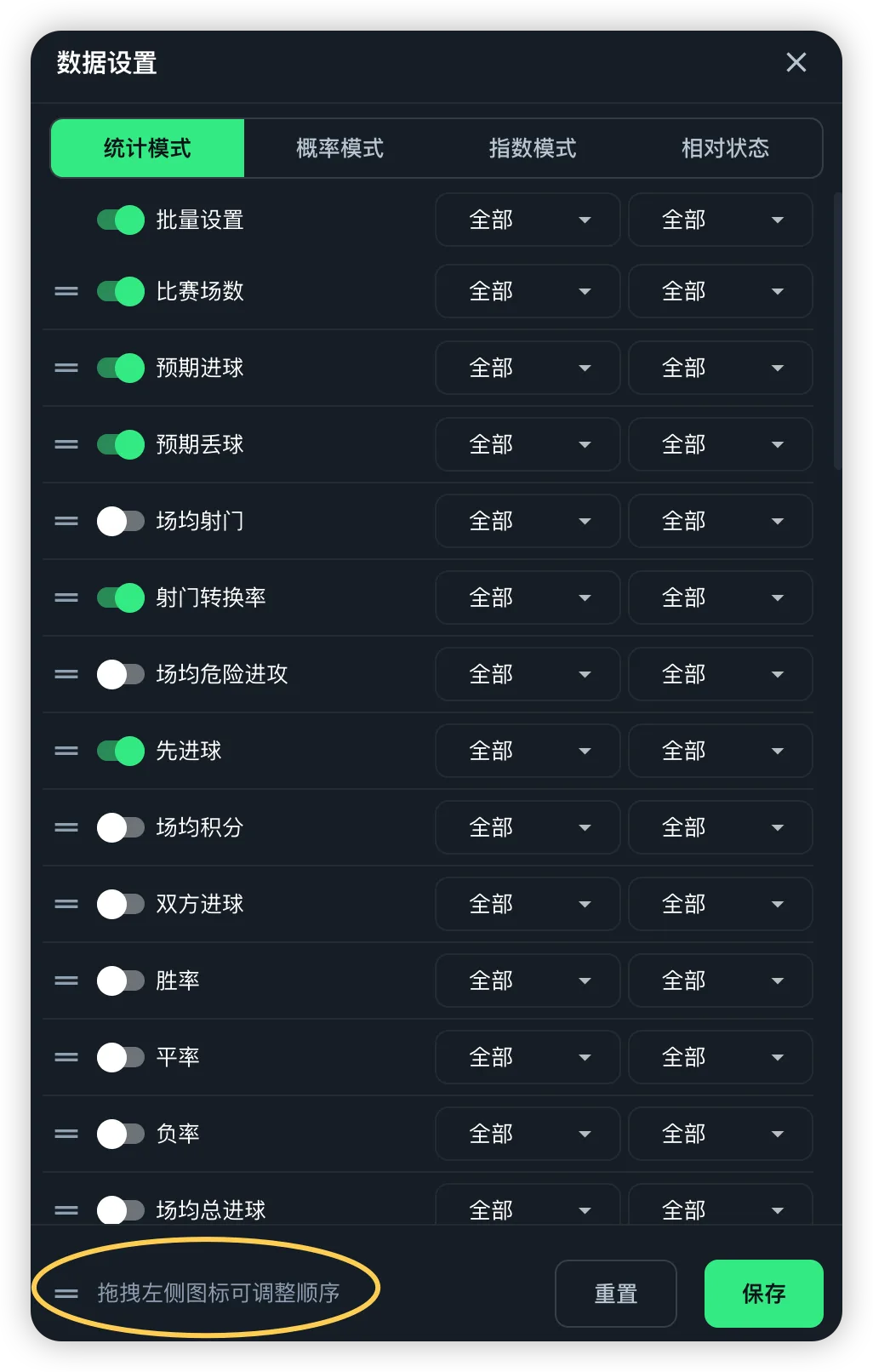Click the reorder handle beside 射门转换率
Viewport: 873px width, 1372px height.
[66, 597]
